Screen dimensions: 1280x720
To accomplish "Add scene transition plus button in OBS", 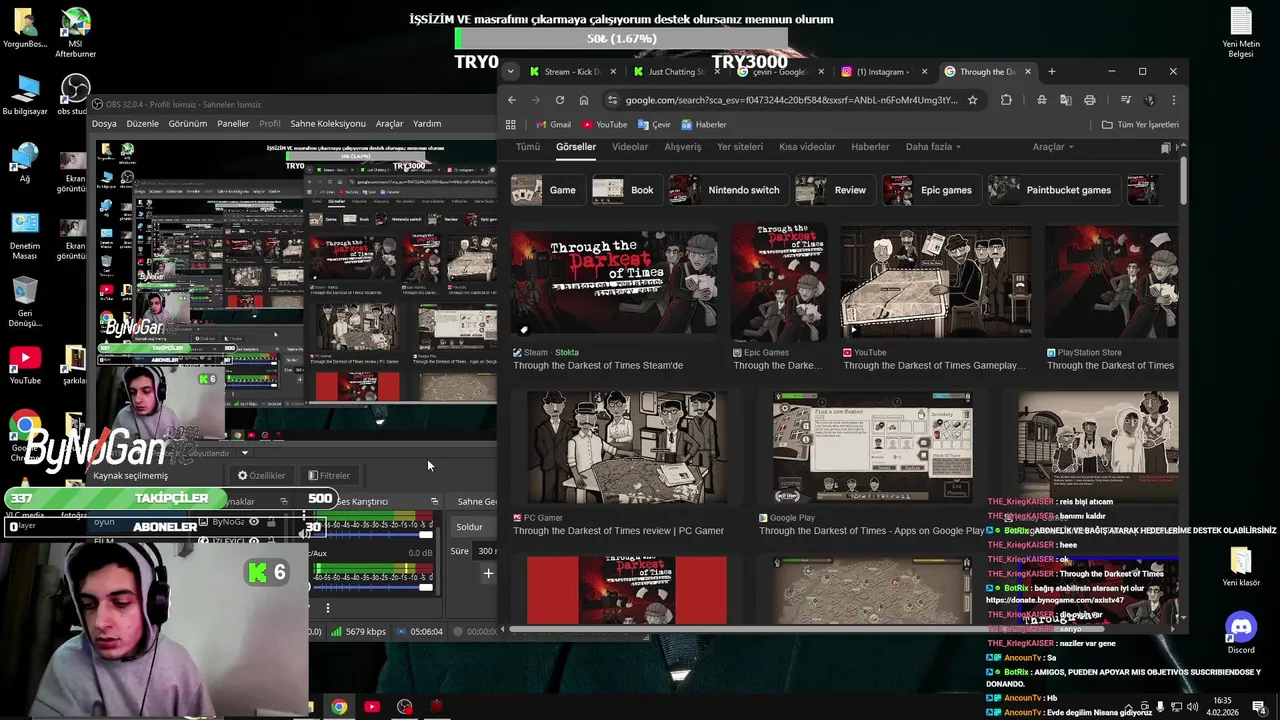I will pos(488,573).
